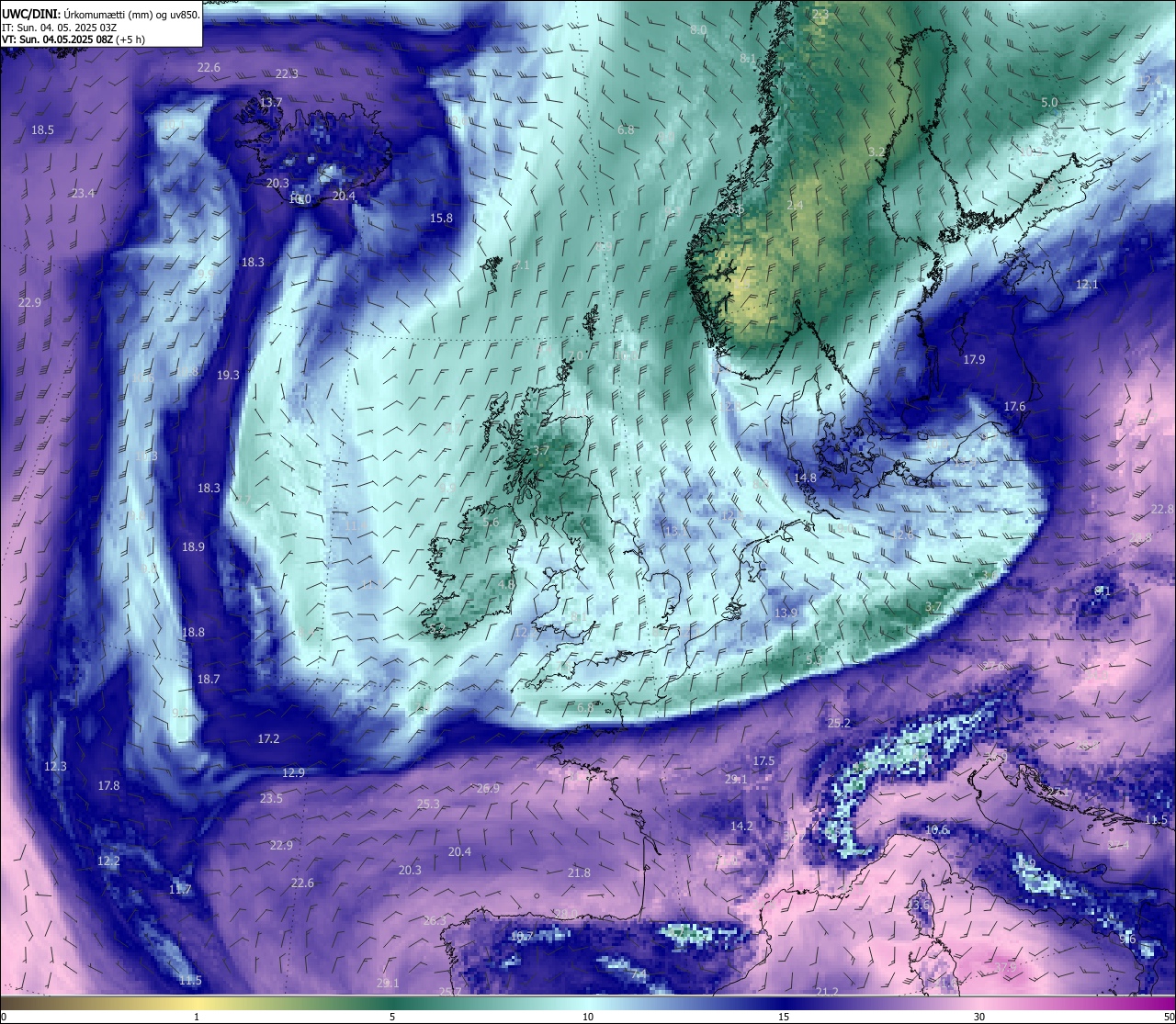Screen dimensions: 1176x1024
Task: Click the 19.3 value label
Action: (x=228, y=376)
